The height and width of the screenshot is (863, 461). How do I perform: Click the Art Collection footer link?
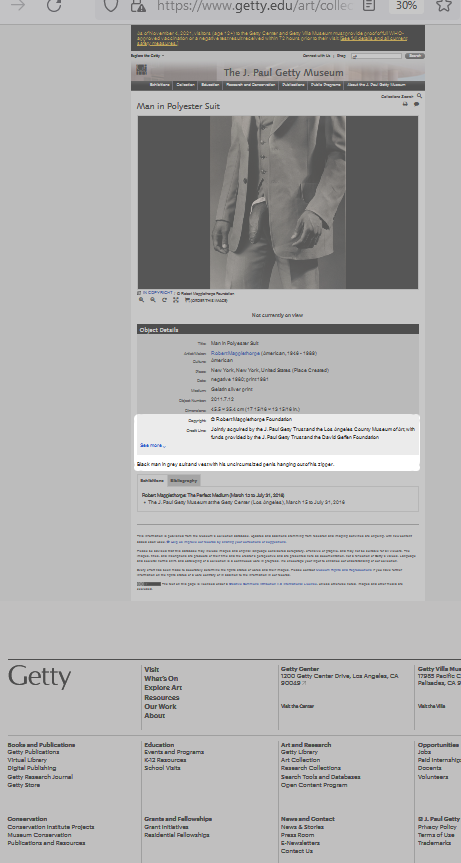click(300, 760)
